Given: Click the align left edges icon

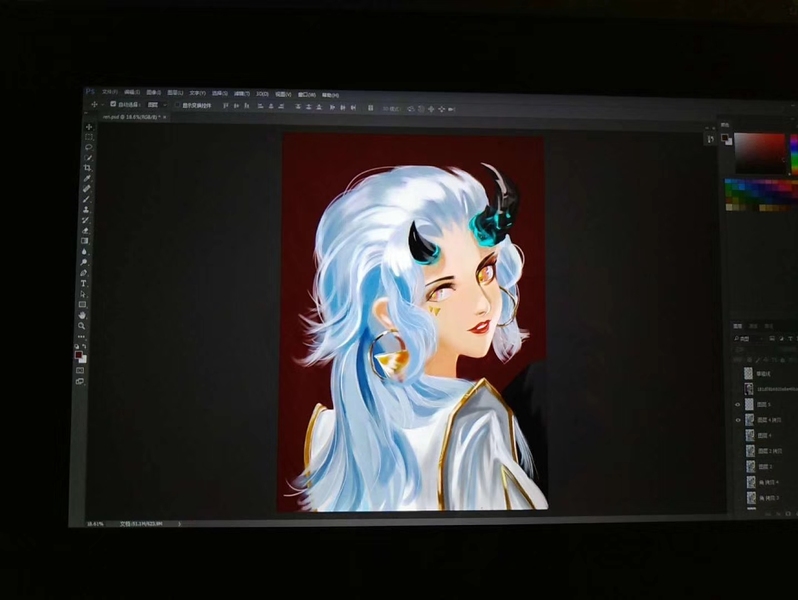Looking at the screenshot, I should point(261,106).
